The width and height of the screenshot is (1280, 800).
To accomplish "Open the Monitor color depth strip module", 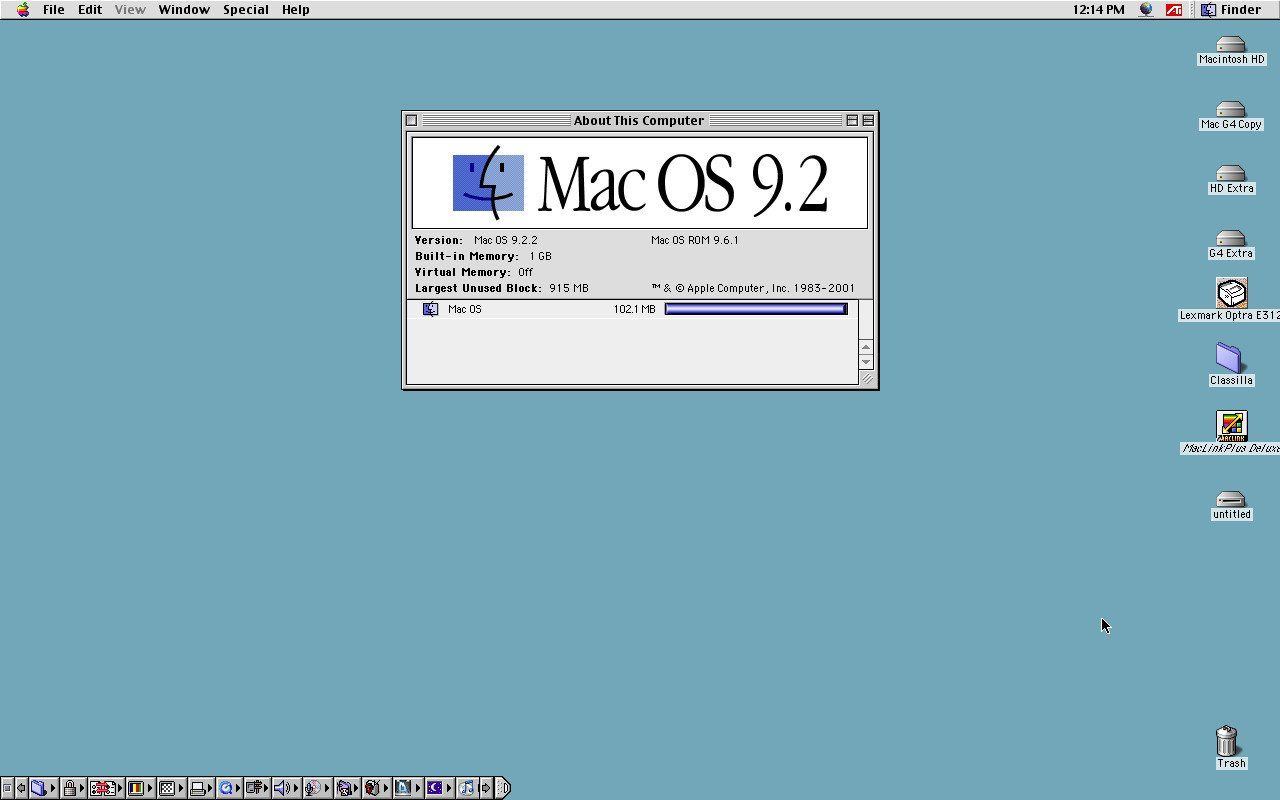I will [x=139, y=788].
